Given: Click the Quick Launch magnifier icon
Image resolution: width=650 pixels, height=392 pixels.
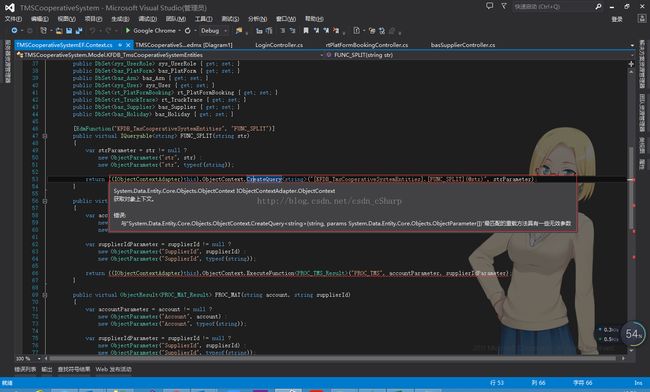Looking at the screenshot, I should point(598,7).
